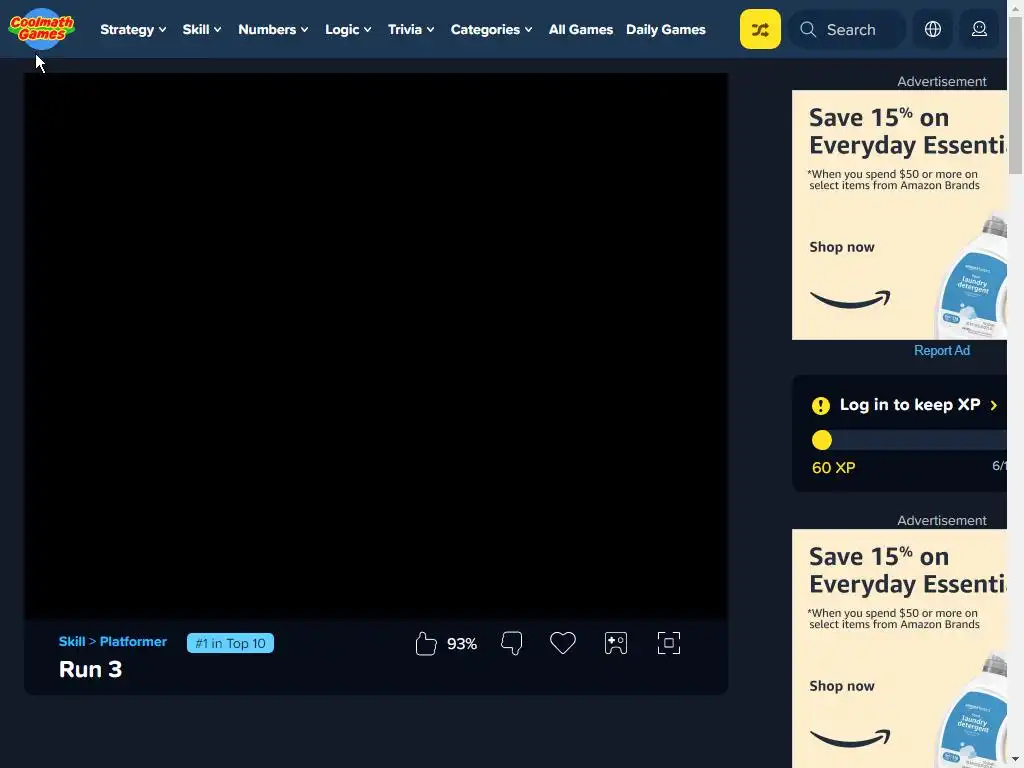The image size is (1024, 768).
Task: Like Run 3 with thumbs up
Action: pos(426,643)
